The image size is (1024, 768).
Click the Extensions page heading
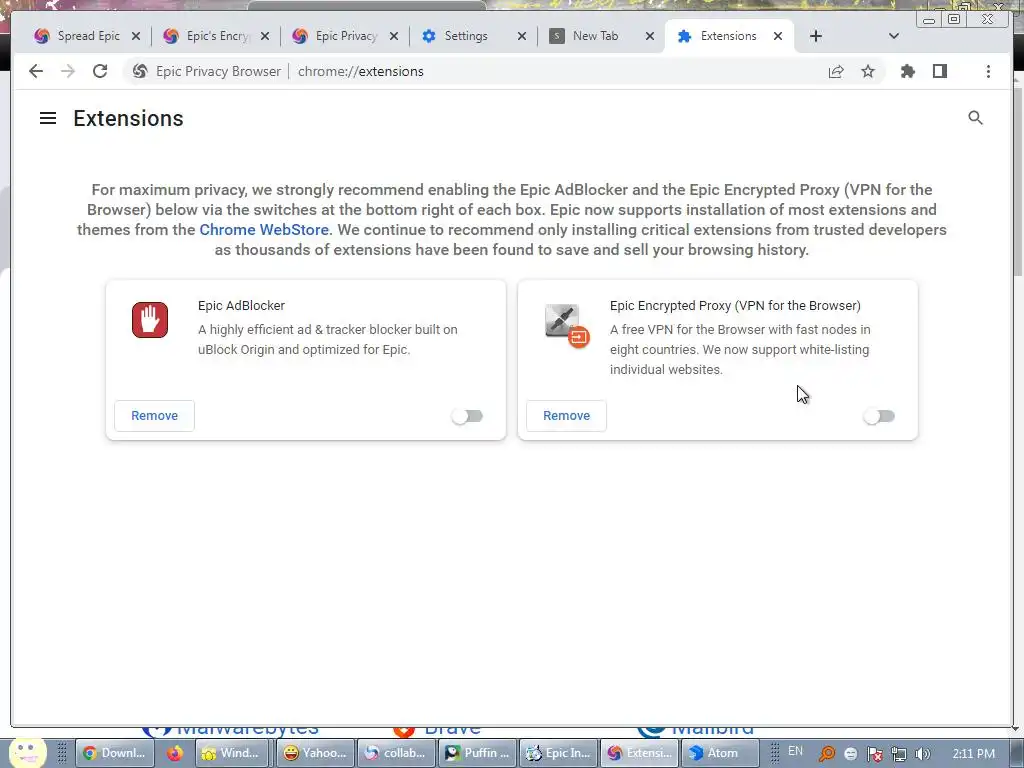point(128,118)
